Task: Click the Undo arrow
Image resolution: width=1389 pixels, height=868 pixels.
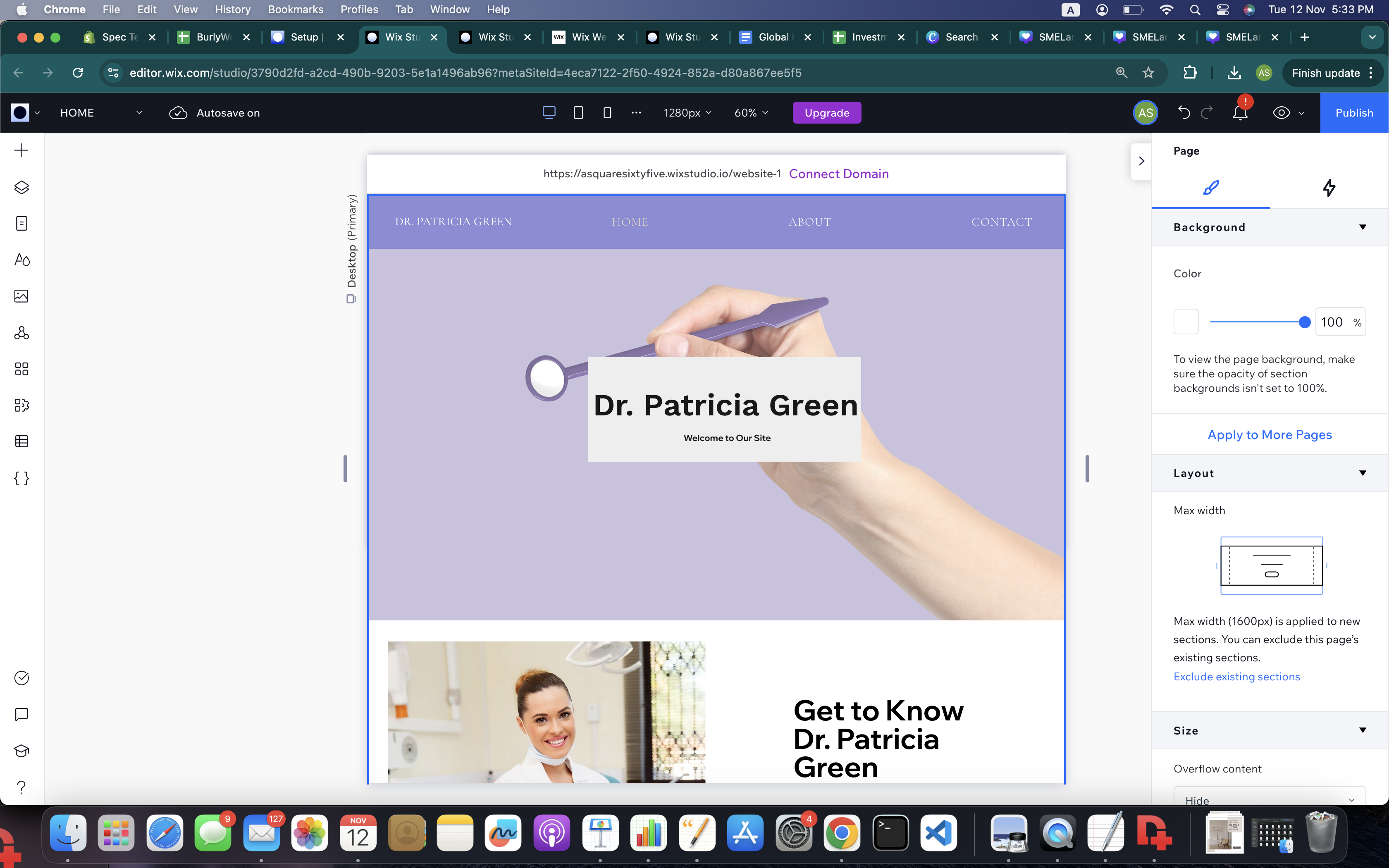Action: coord(1184,112)
